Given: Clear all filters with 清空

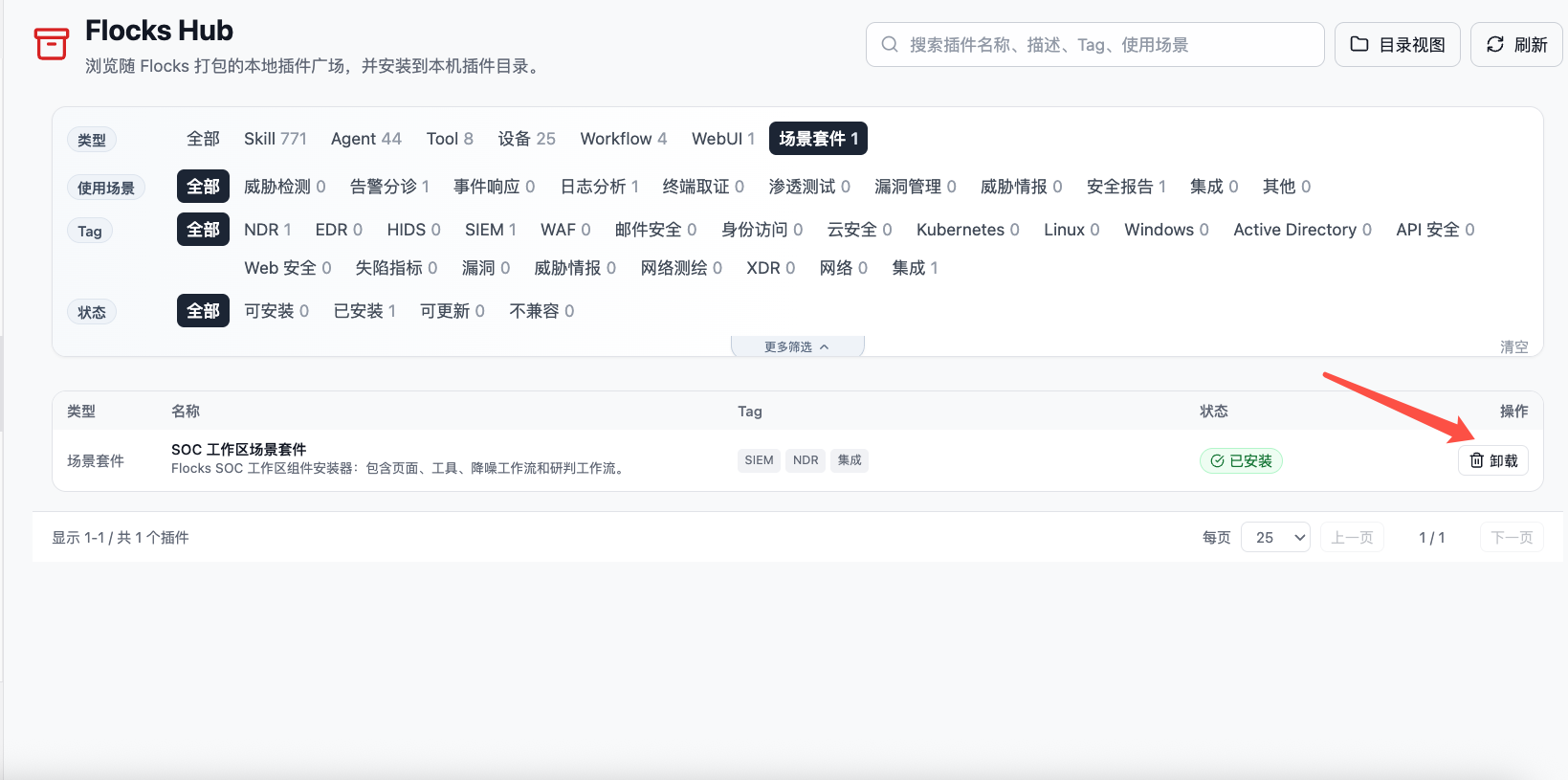Looking at the screenshot, I should [1513, 346].
